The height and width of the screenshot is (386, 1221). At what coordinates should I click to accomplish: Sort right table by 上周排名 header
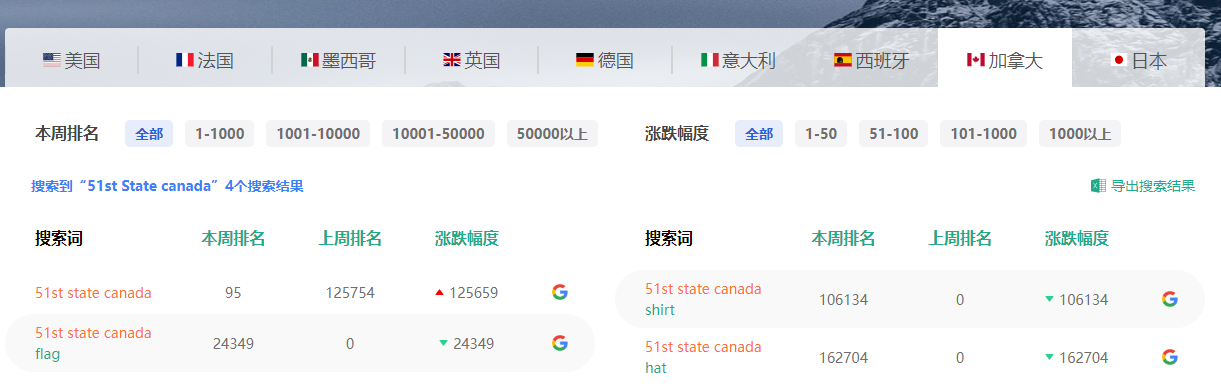(960, 238)
